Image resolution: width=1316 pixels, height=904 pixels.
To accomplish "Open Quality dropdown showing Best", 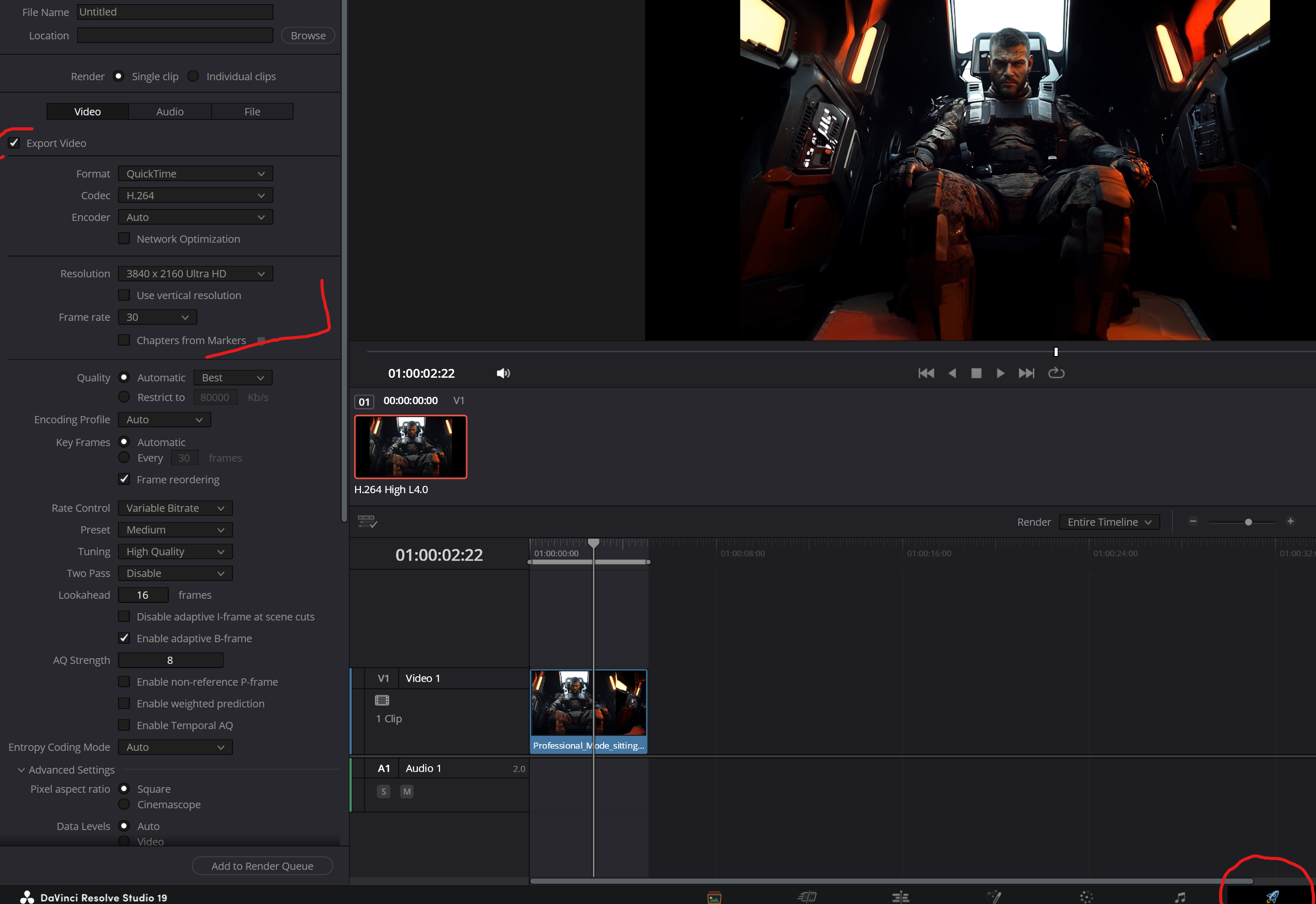I will (233, 377).
